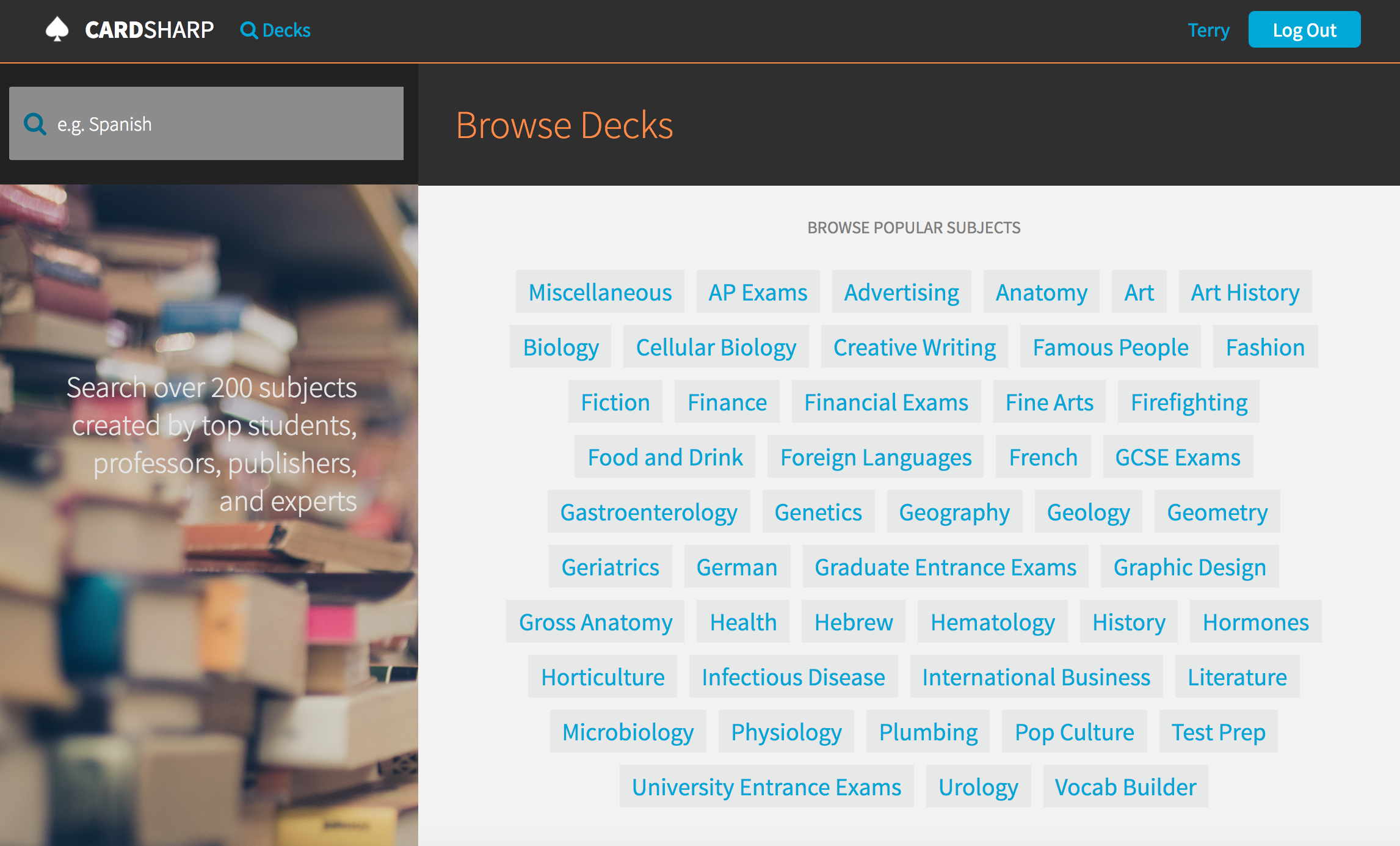Browse the Graduate Entrance Exams category
Screen dimensions: 1400x846
click(944, 566)
